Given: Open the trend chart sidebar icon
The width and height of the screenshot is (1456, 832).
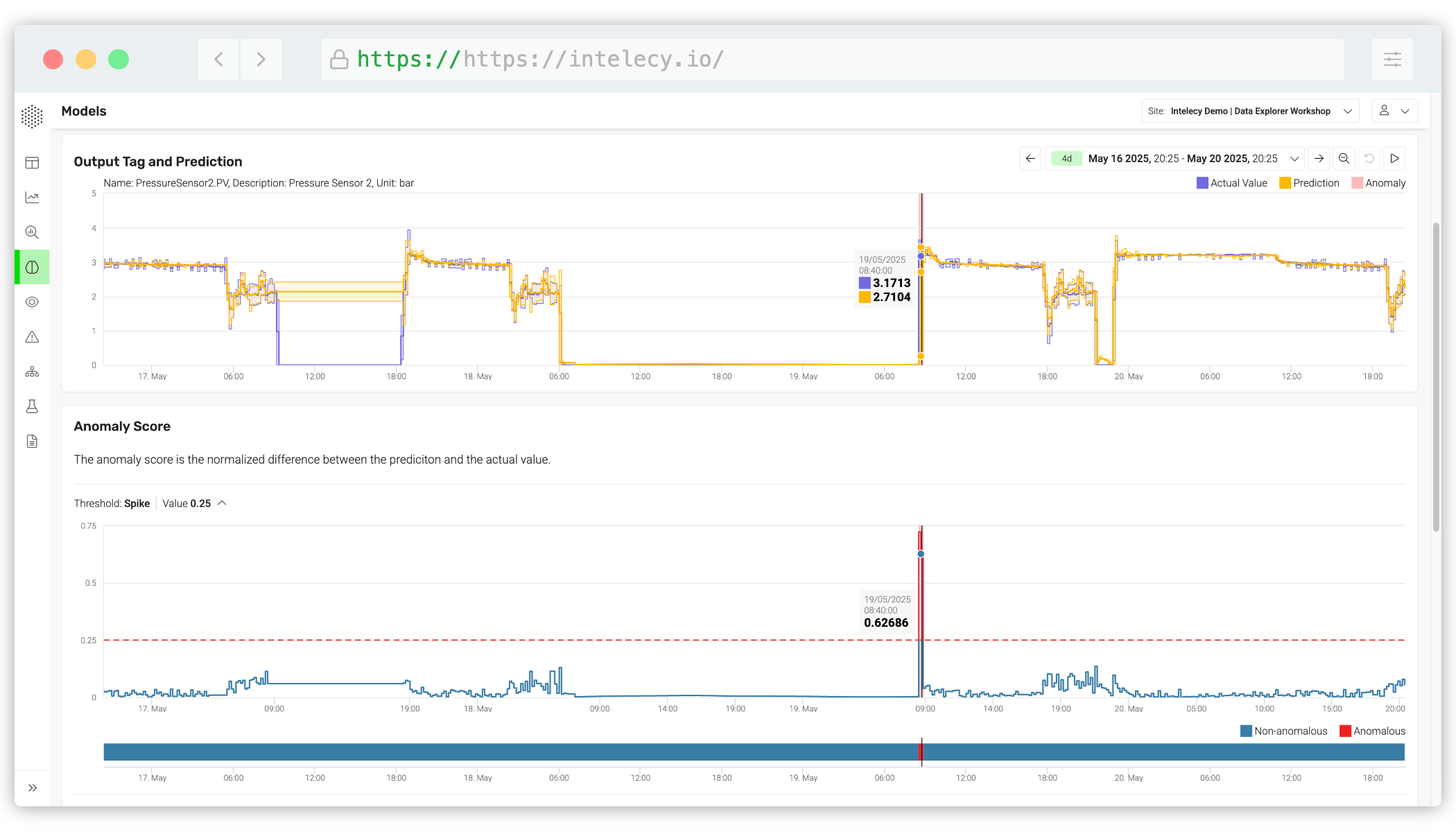Looking at the screenshot, I should [32, 198].
